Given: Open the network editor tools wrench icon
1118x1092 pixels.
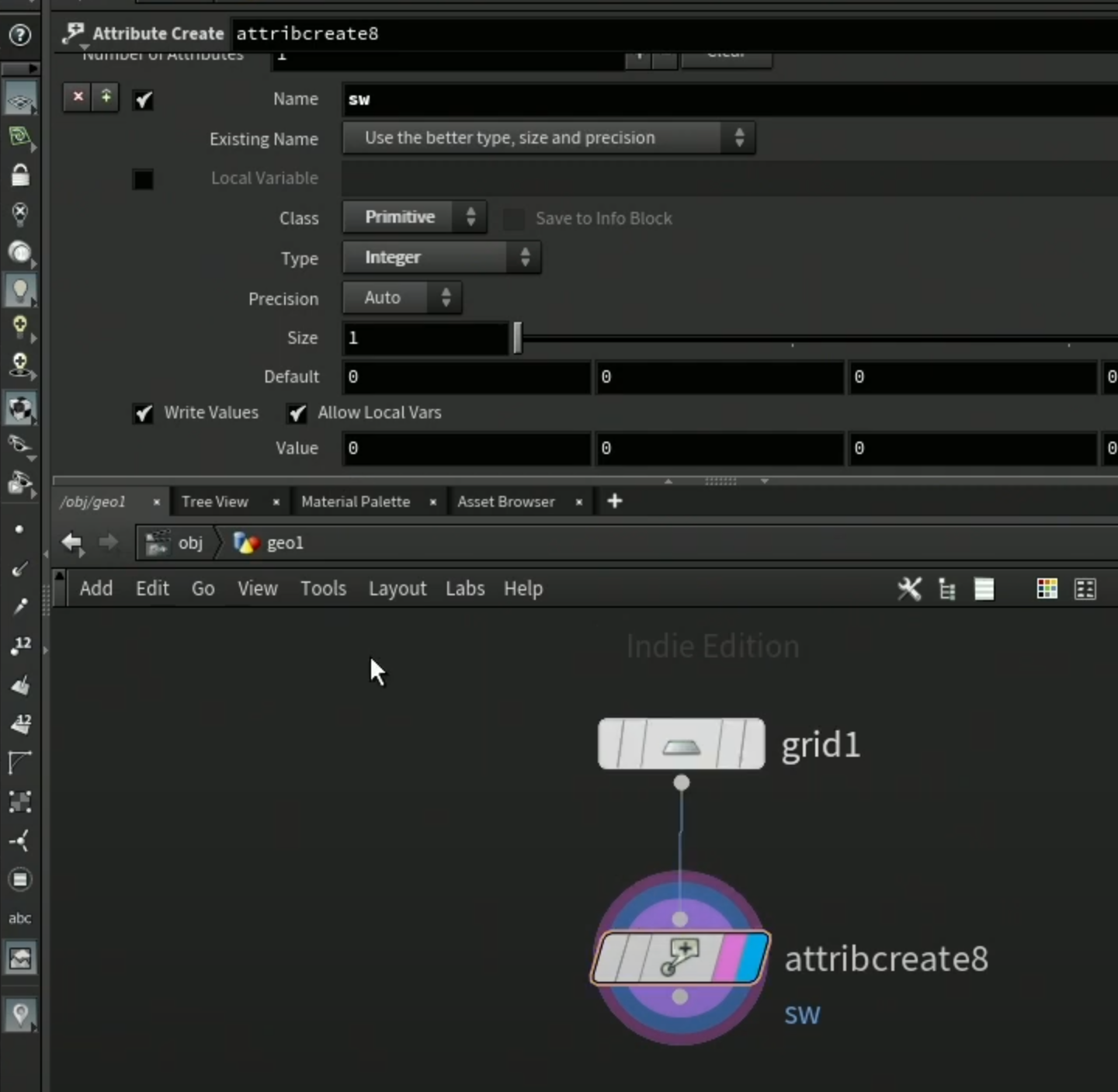Looking at the screenshot, I should click(909, 589).
